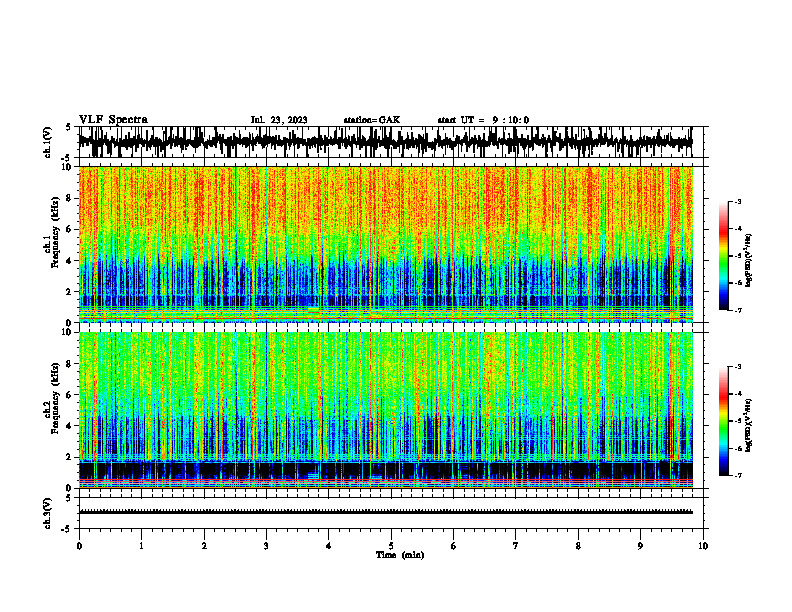Viewport: 792px width, 612px height.
Task: Click time axis tick label "8"
Action: coord(578,546)
